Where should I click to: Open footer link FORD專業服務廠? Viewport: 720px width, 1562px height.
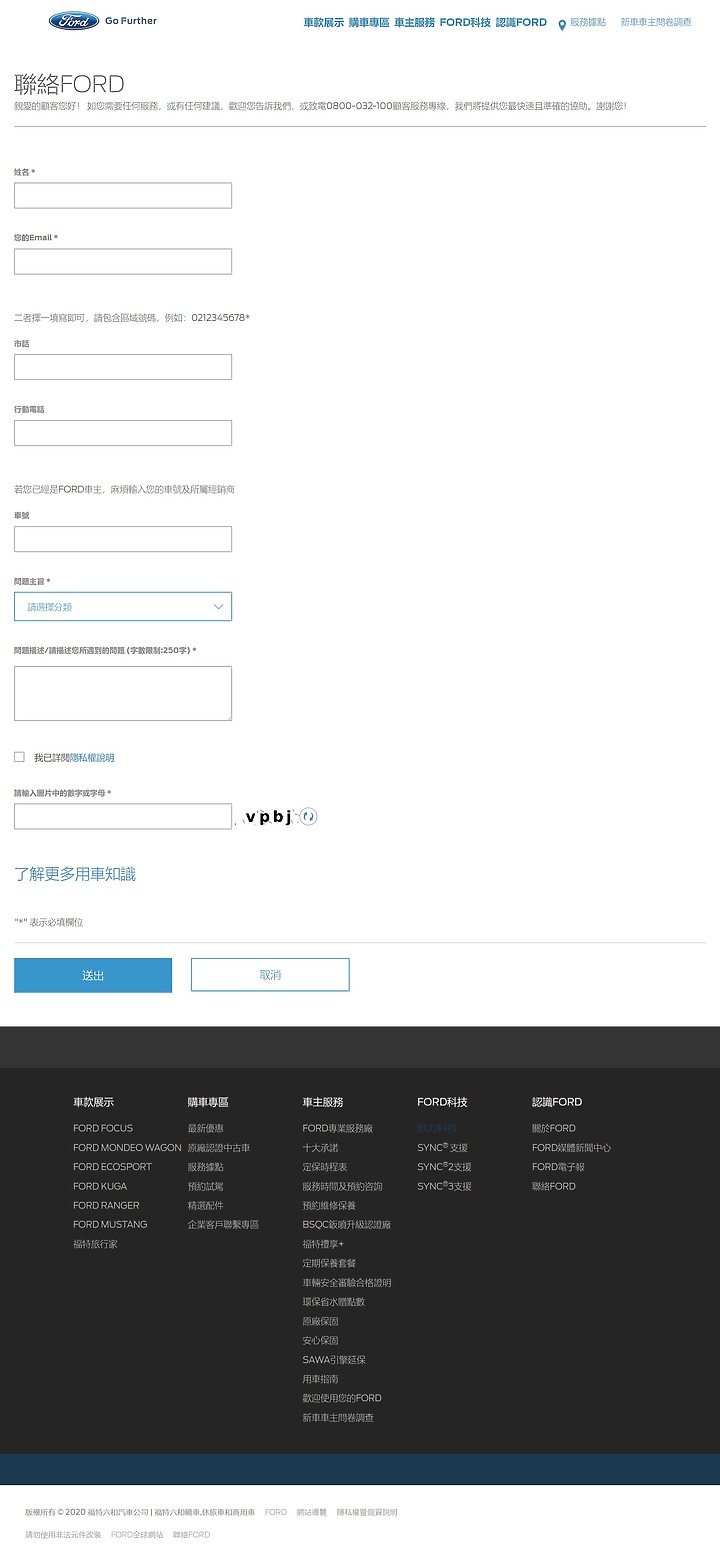pos(338,1128)
